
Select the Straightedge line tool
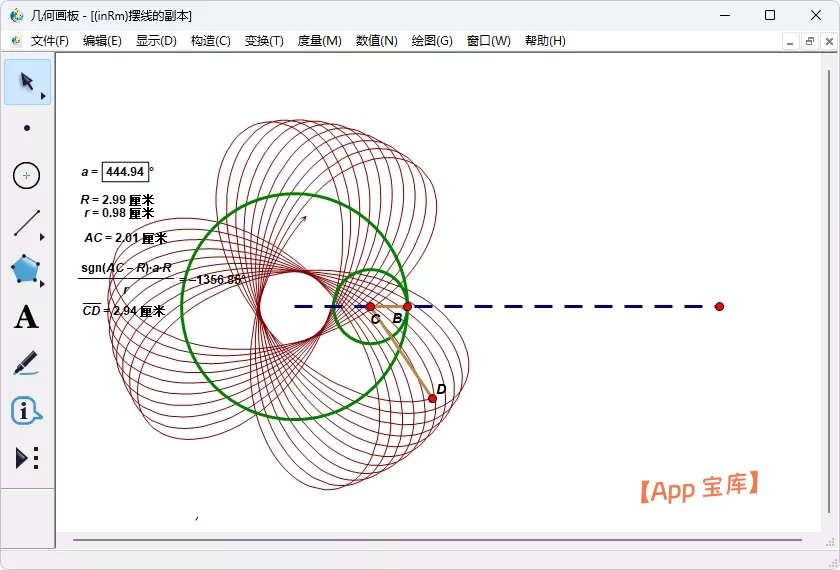click(27, 222)
